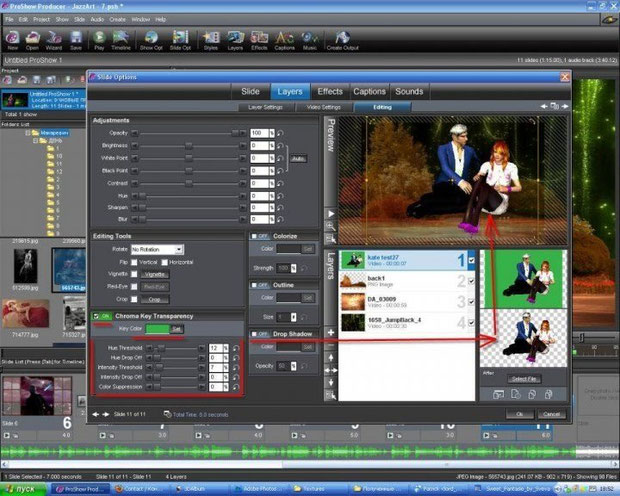This screenshot has width=620, height=496.
Task: Go to next slide arrow in dialog footer
Action: point(105,414)
